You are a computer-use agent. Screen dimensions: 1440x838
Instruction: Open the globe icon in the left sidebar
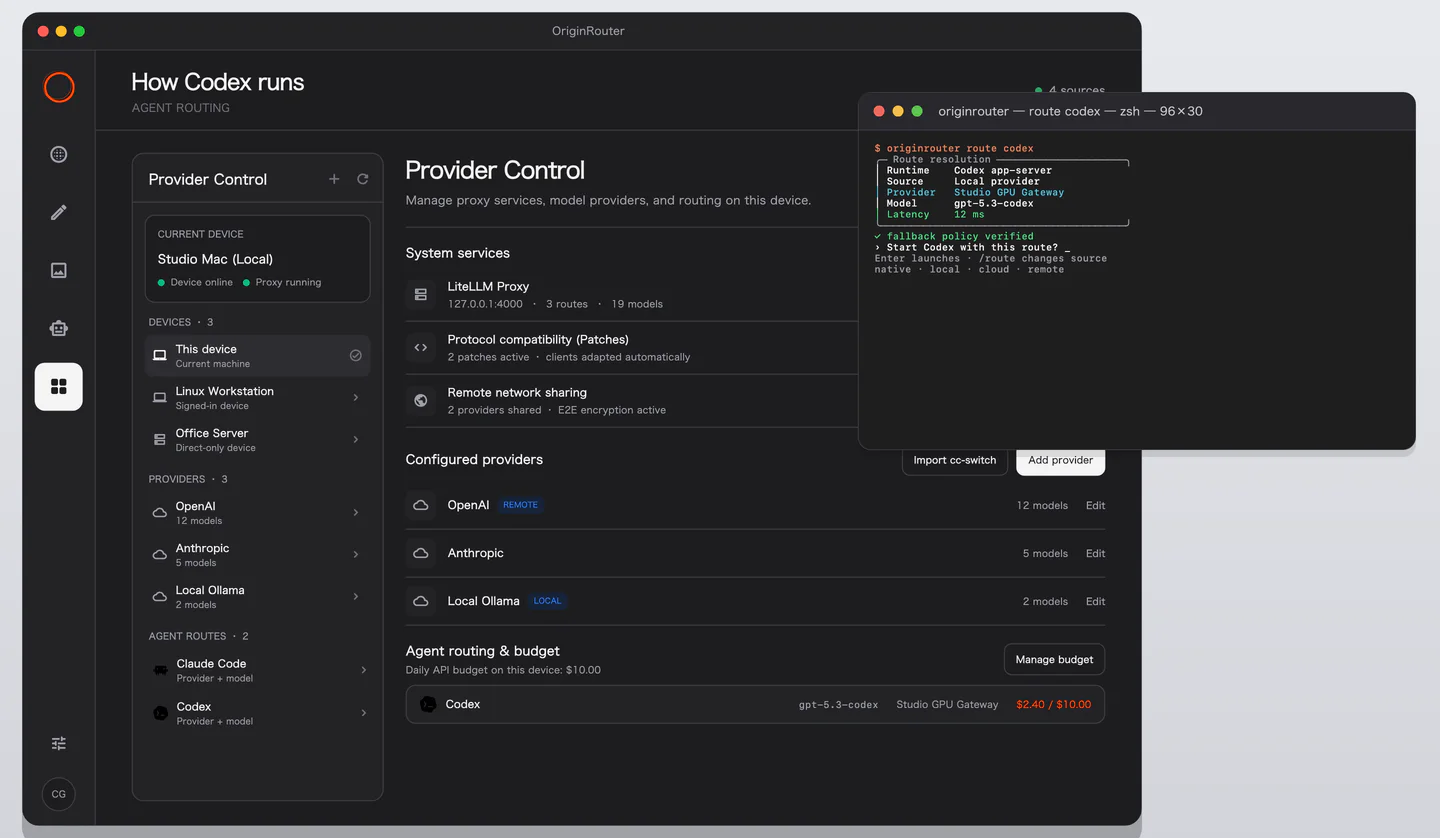[59, 154]
